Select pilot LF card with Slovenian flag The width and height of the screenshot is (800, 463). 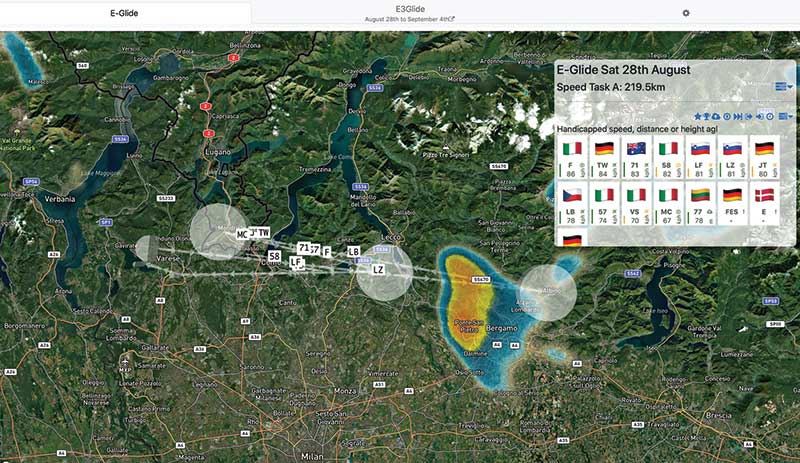coord(699,158)
